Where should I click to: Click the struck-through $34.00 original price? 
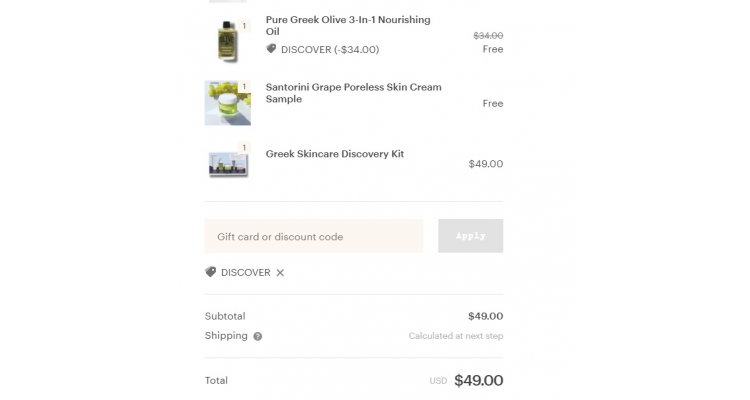coord(488,35)
